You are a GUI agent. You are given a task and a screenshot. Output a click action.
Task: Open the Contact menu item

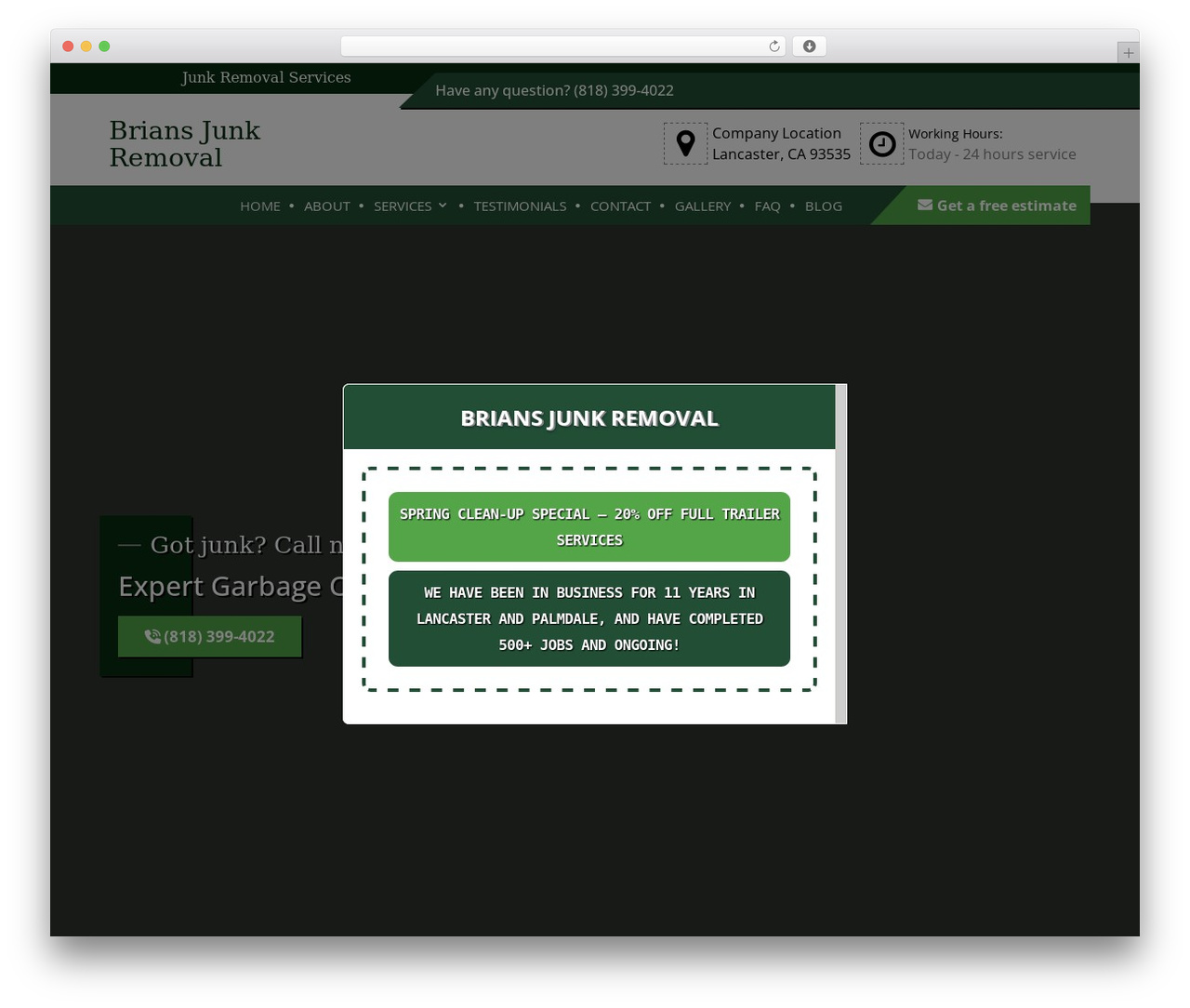point(620,206)
